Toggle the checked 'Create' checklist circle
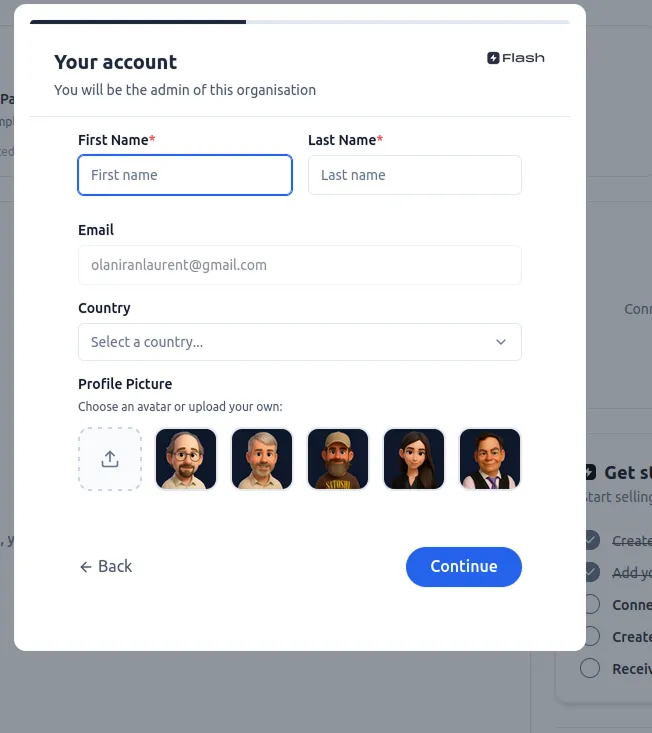This screenshot has width=652, height=733. tap(591, 540)
